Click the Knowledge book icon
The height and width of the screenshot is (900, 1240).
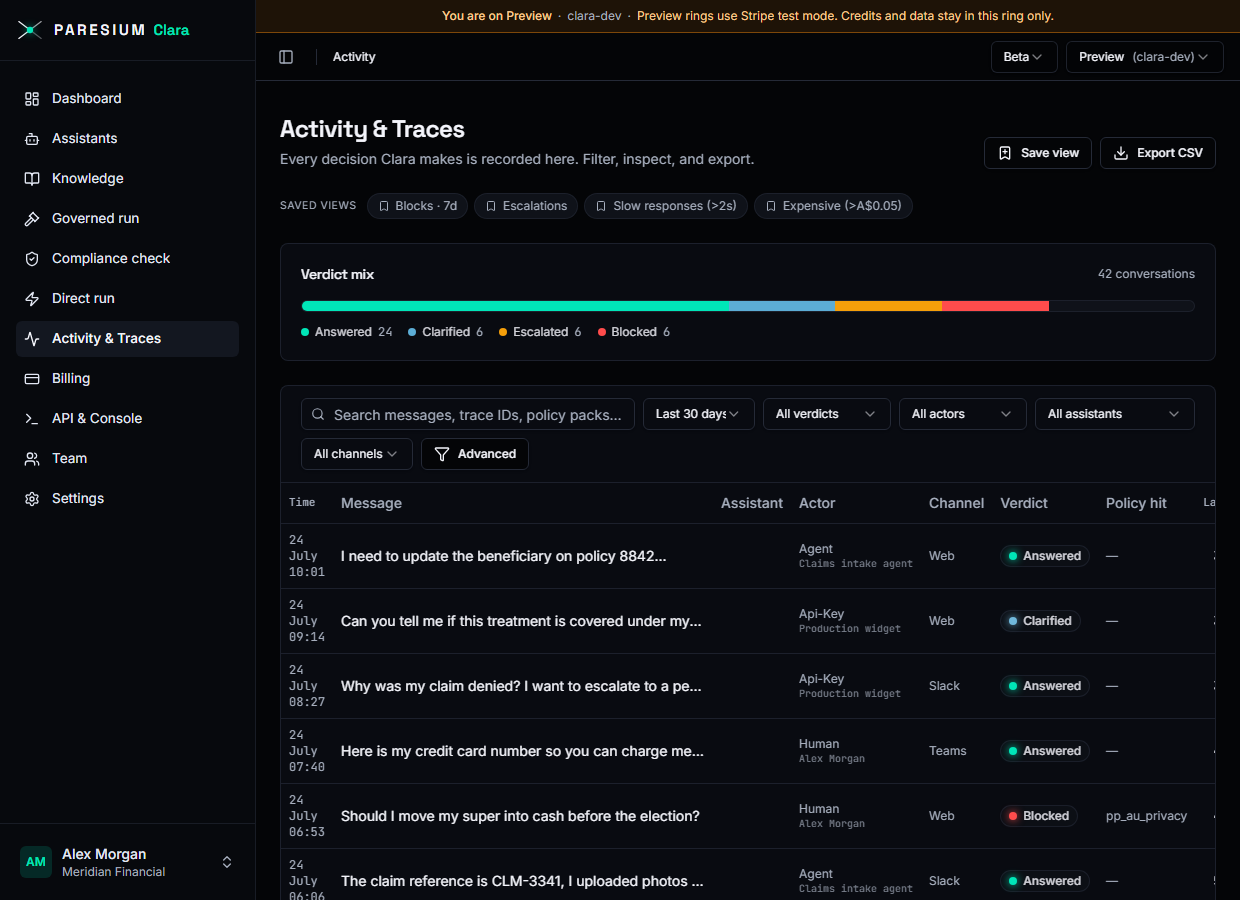coord(32,178)
